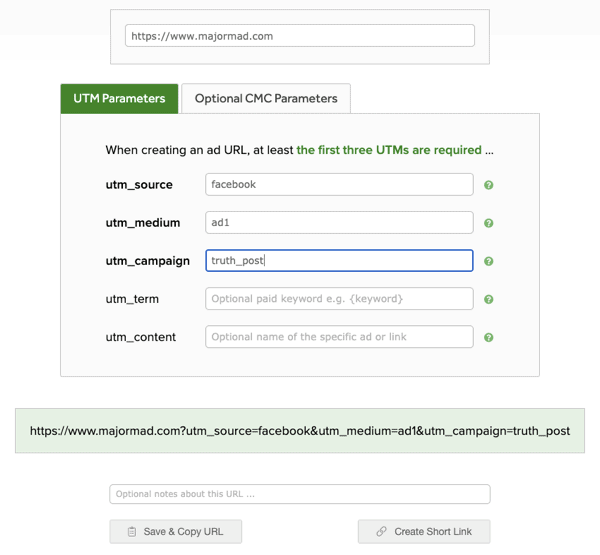600x555 pixels.
Task: Click help icon beside utm_content field
Action: point(488,338)
